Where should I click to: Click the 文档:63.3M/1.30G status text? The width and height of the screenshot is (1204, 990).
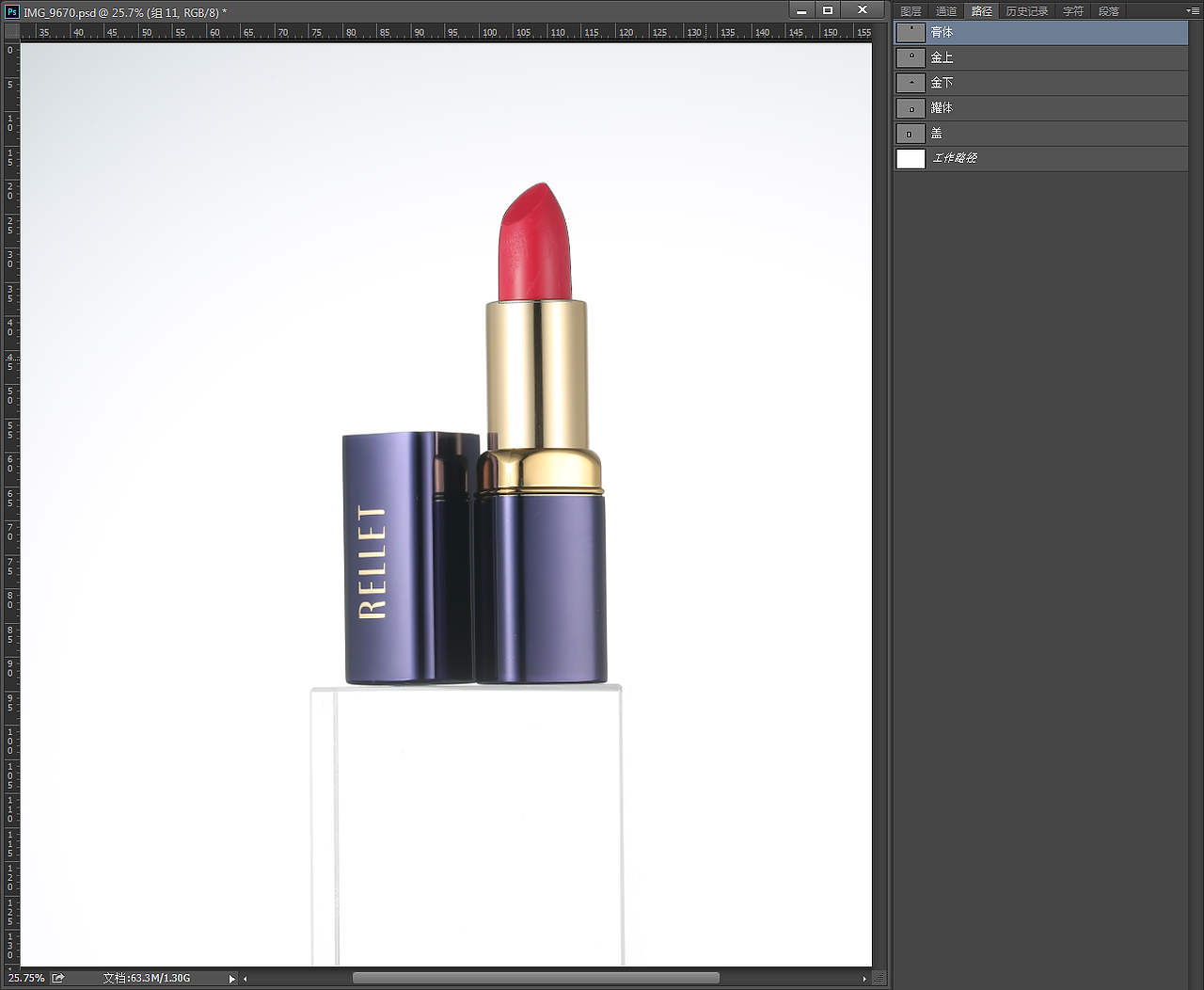[147, 979]
